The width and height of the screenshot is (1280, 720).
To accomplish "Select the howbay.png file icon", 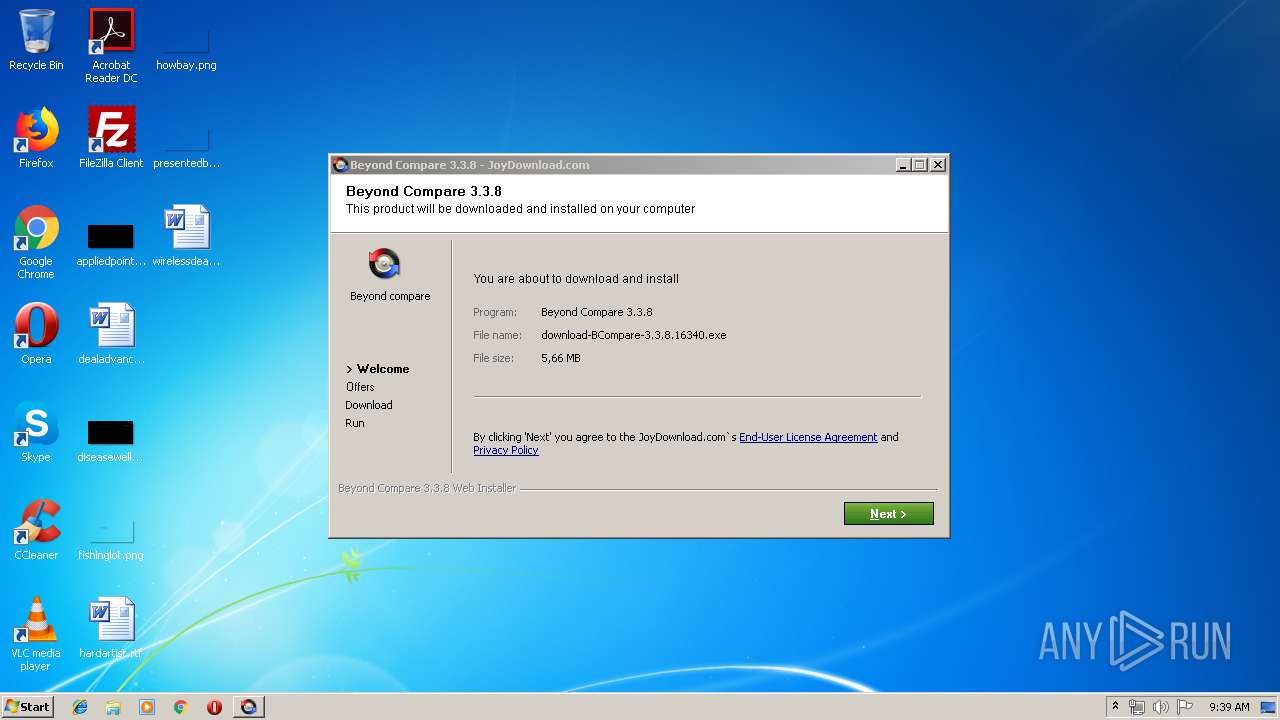I will (x=186, y=46).
